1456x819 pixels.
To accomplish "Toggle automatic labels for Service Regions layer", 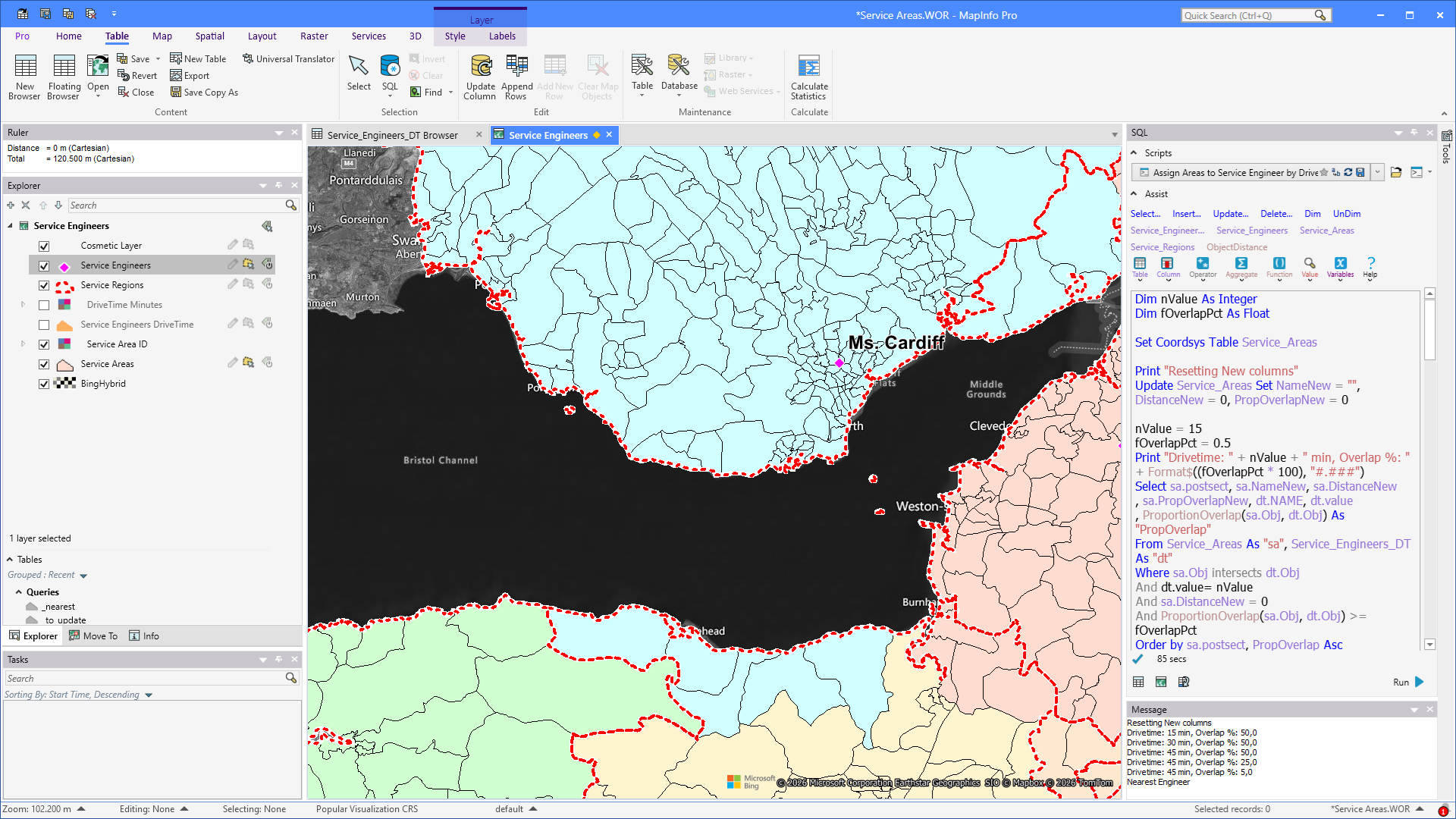I will [x=268, y=284].
